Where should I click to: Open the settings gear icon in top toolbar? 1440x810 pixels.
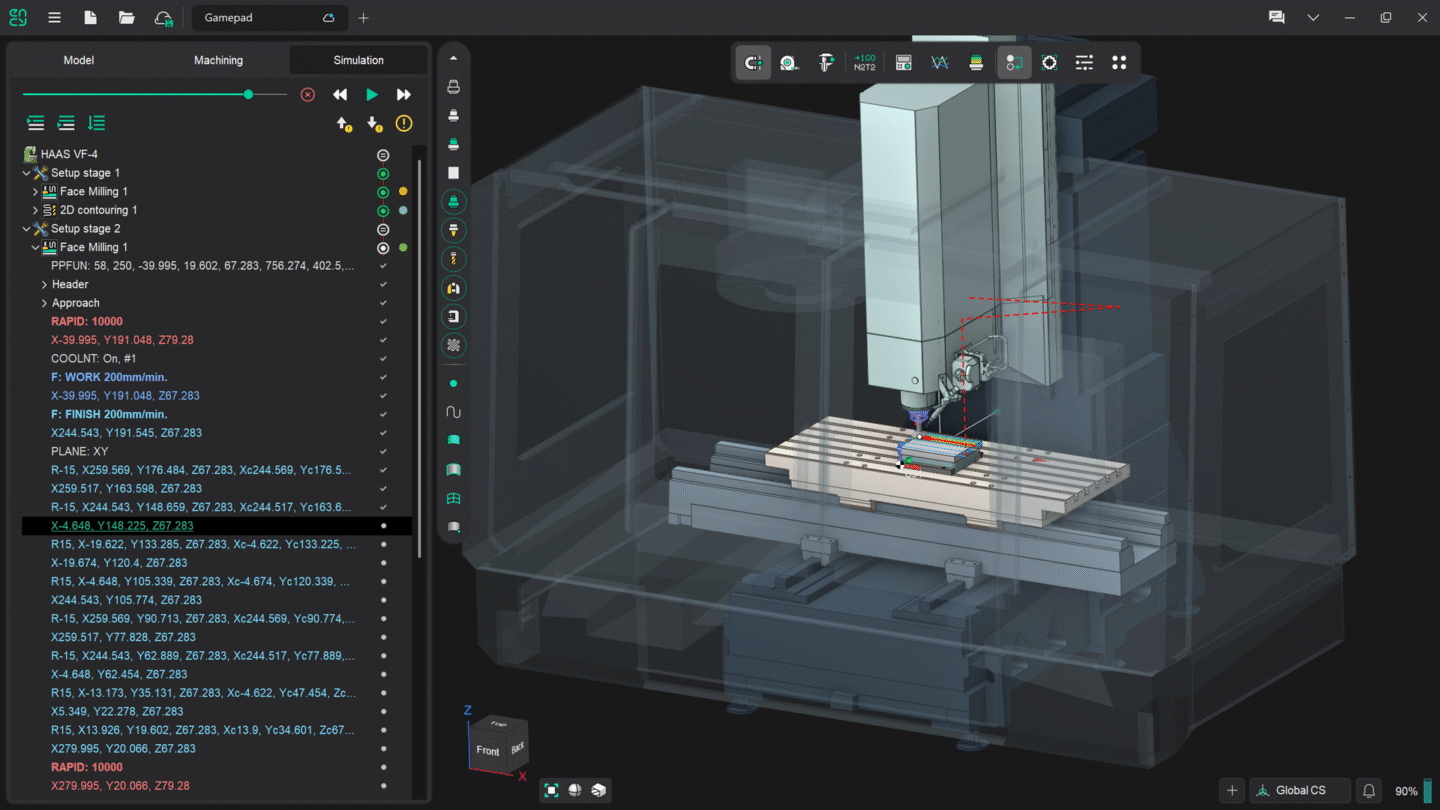point(1049,62)
